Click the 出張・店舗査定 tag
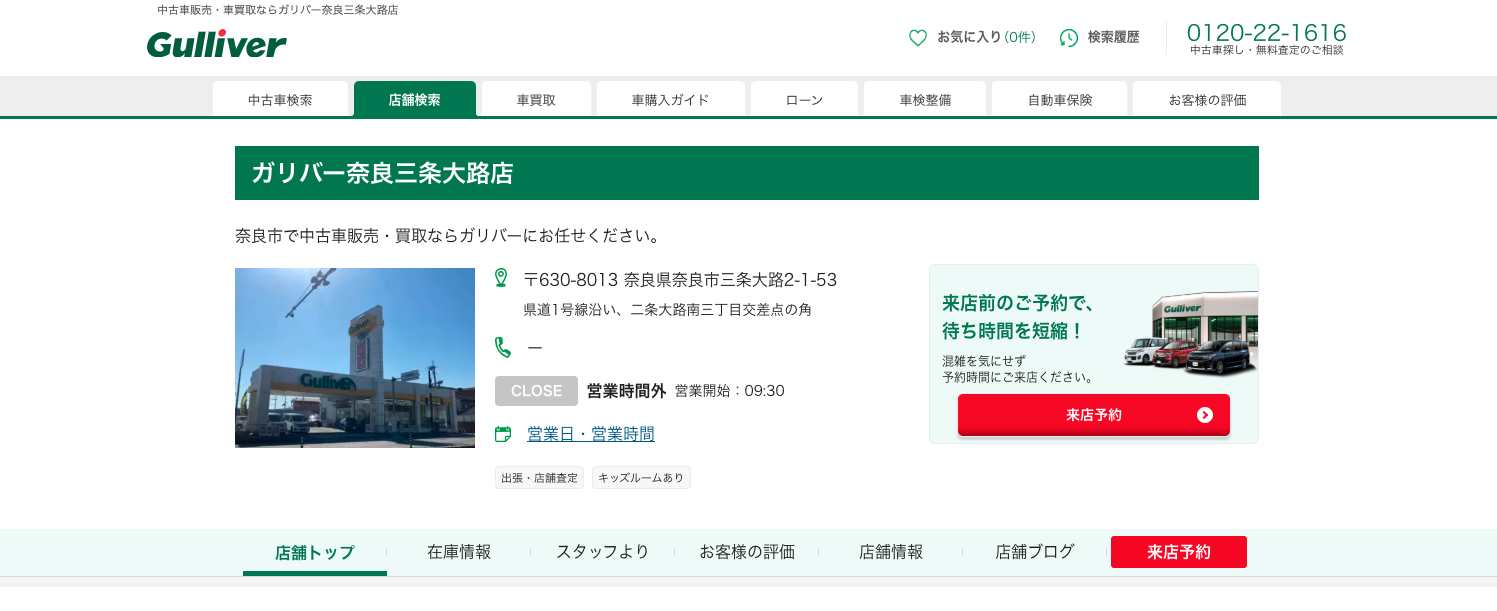Viewport: 1497px width, 611px height. 539,478
